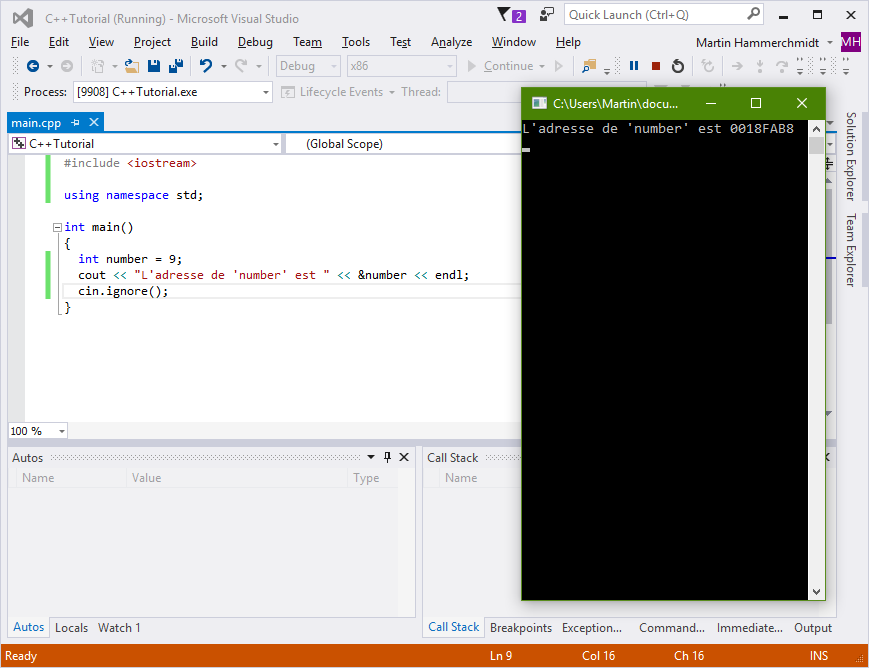869x668 pixels.
Task: Open the View menu
Action: point(101,42)
